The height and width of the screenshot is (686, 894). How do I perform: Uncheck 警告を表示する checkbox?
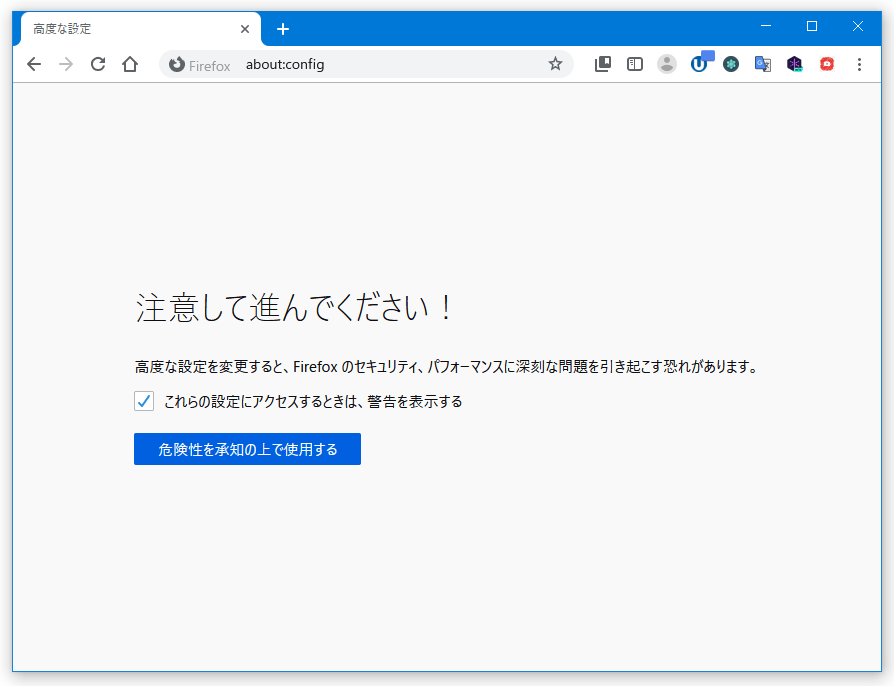click(144, 401)
